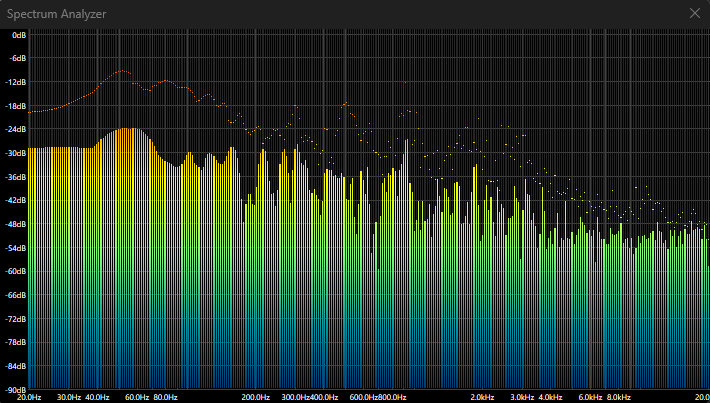Select the -24dB level axis label

(x=16, y=129)
